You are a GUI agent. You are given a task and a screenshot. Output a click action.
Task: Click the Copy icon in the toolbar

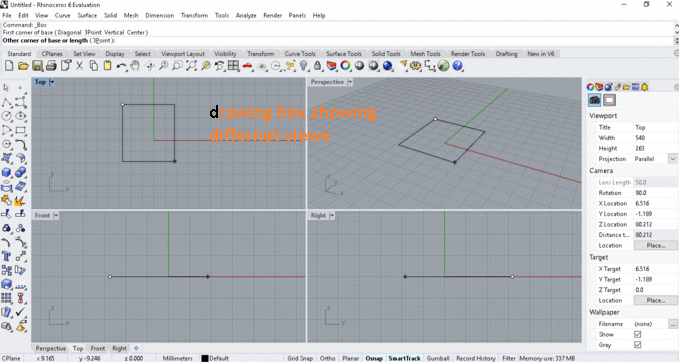click(93, 65)
